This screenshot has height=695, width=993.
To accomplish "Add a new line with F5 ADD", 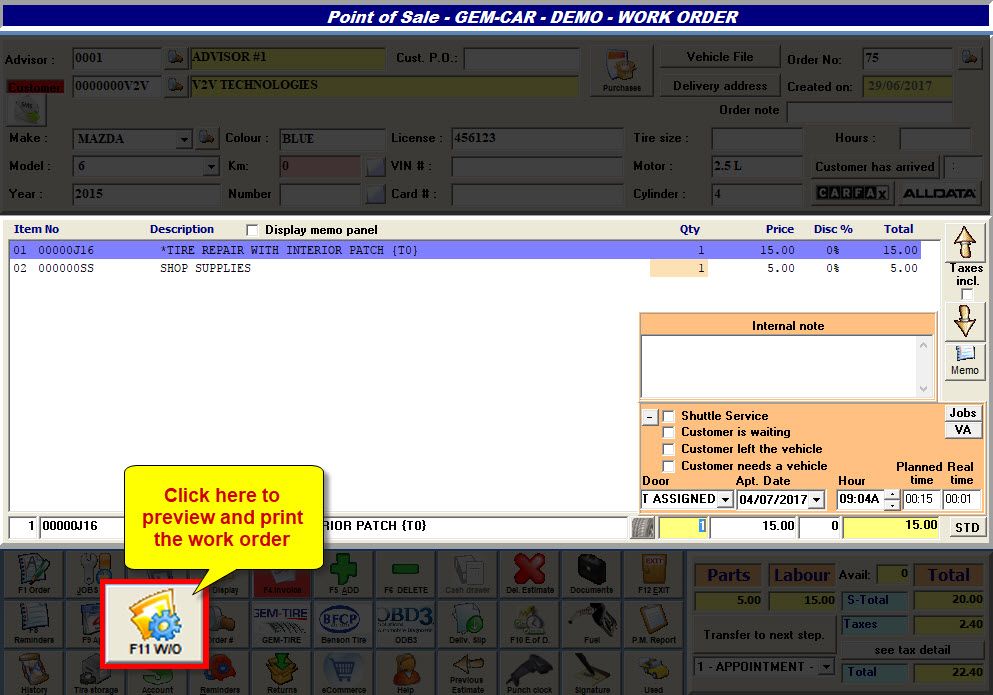I will pos(344,574).
